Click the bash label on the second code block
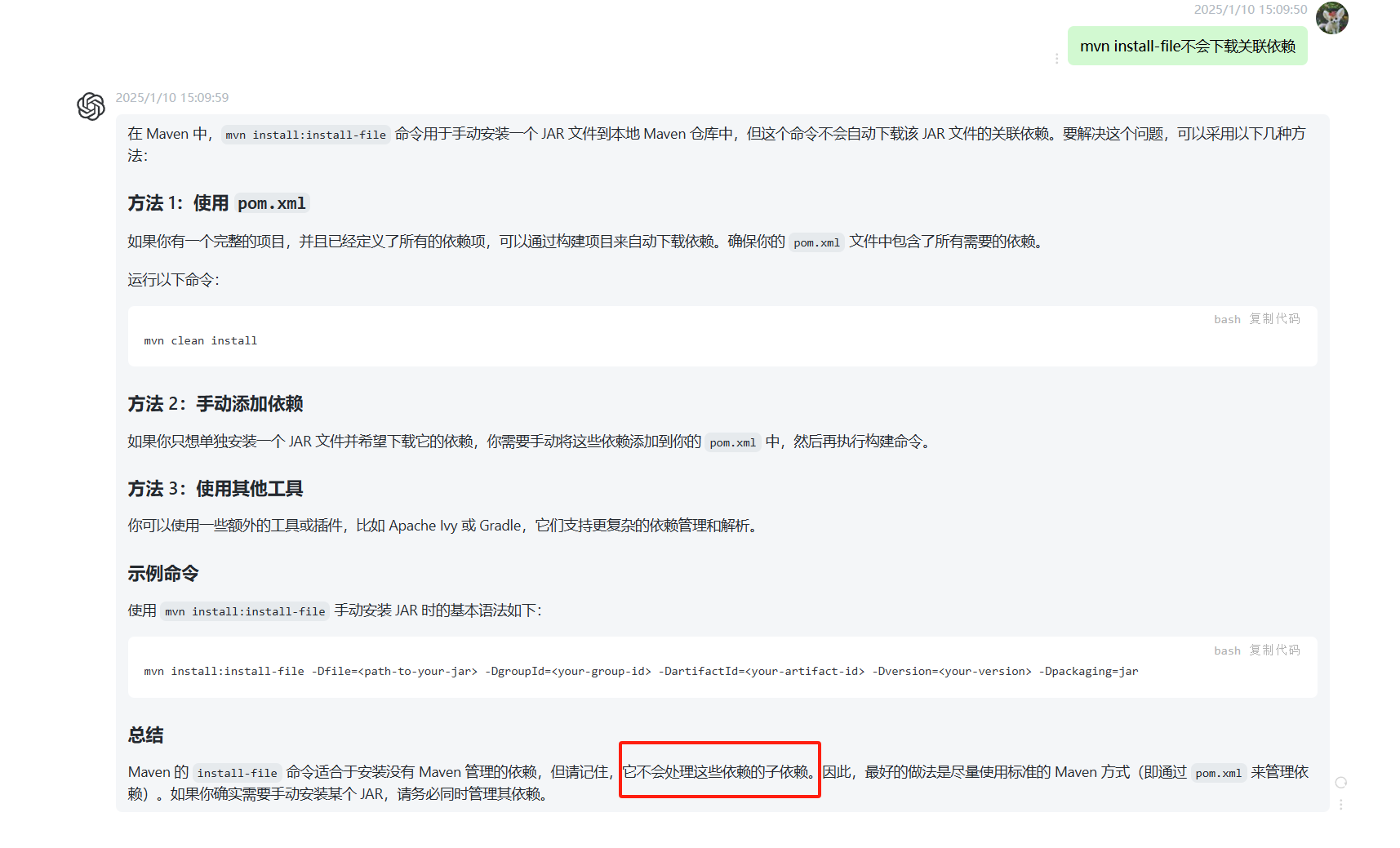This screenshot has width=1400, height=848. pyautogui.click(x=1226, y=651)
